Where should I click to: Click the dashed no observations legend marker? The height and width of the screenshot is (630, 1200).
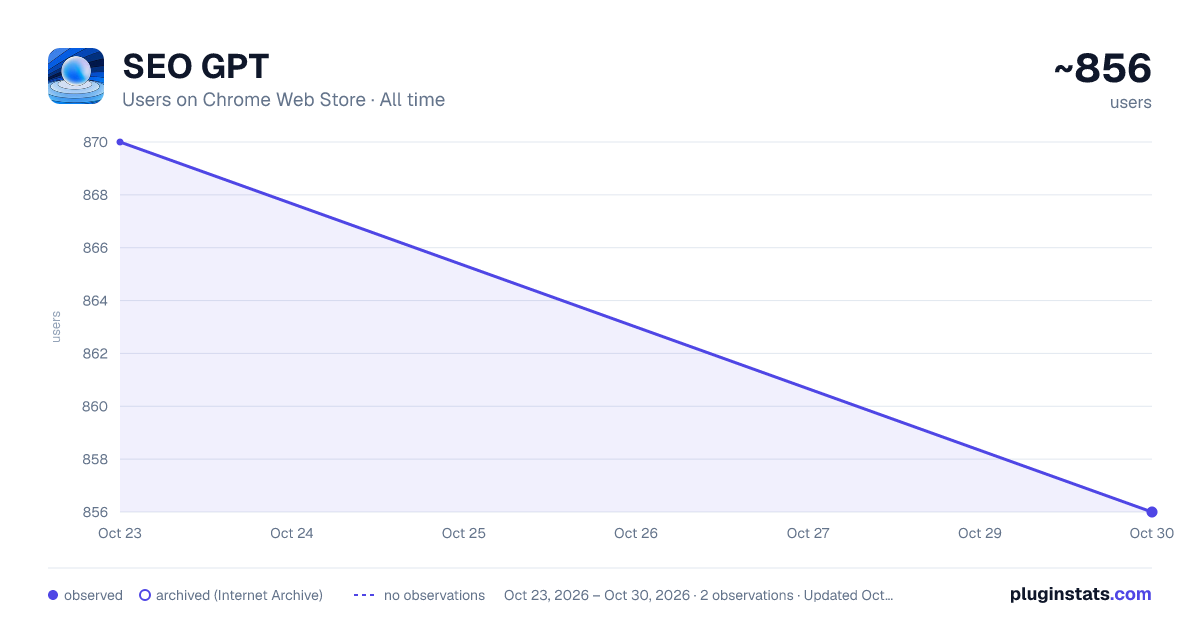364,595
